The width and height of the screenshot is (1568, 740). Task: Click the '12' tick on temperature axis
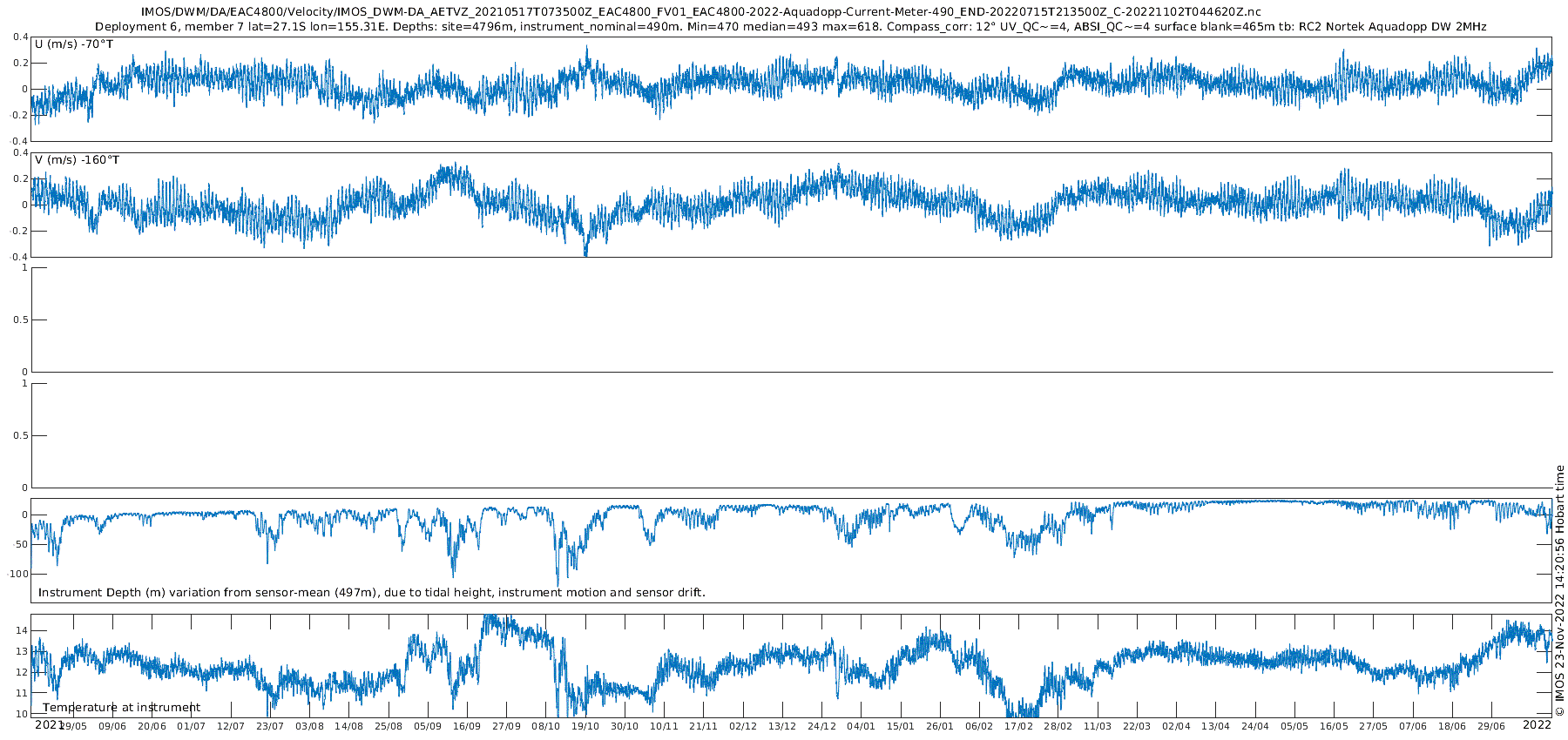click(x=22, y=672)
